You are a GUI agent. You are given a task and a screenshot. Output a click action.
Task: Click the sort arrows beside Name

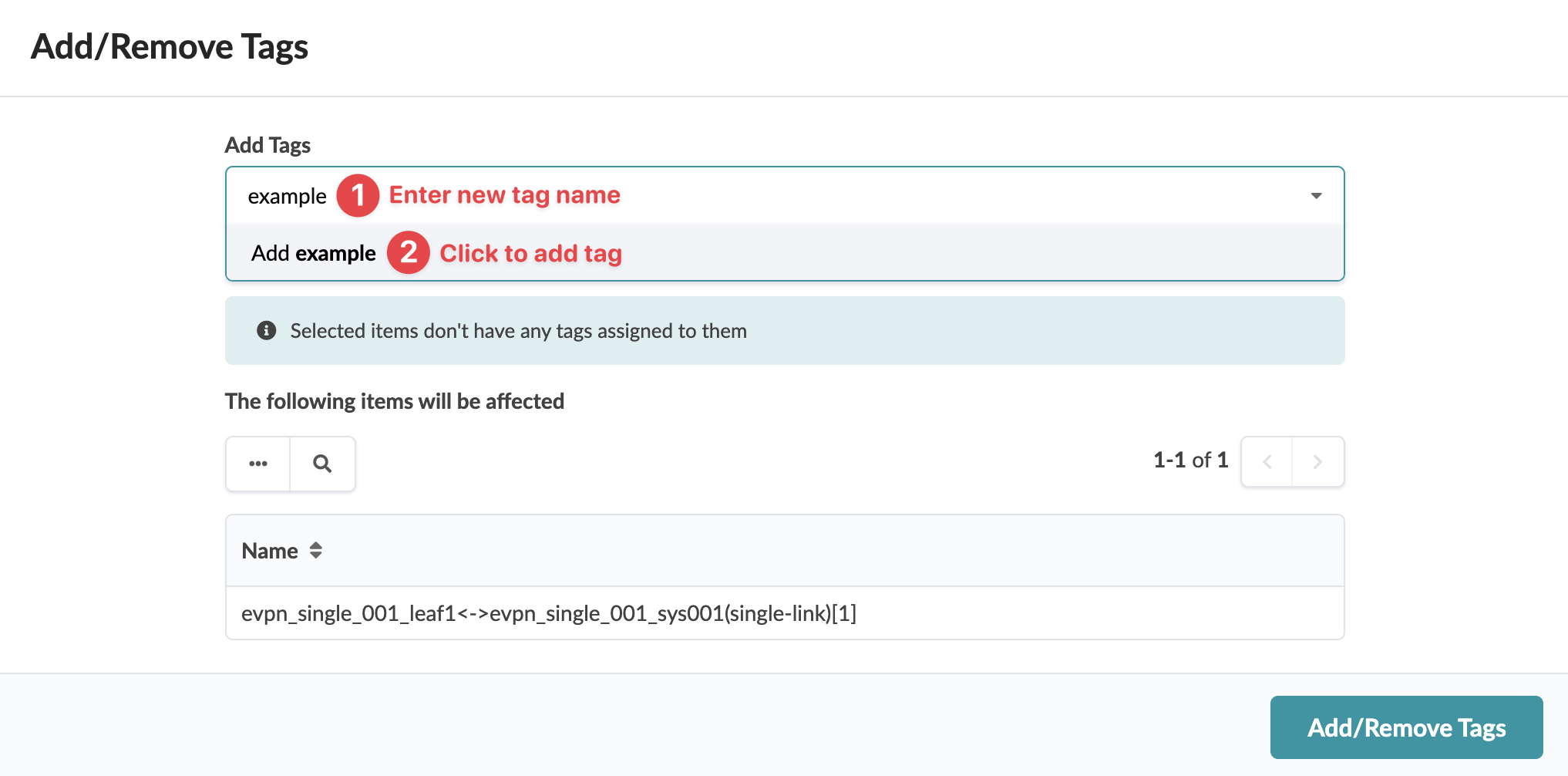click(x=315, y=551)
